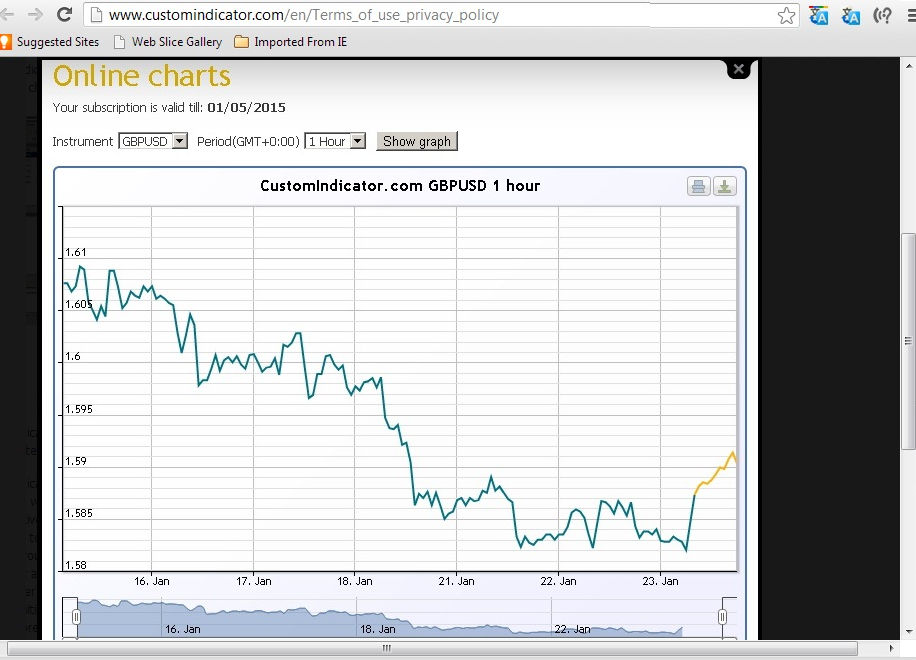
Task: Click the horizontal page scrollbar thumb
Action: point(432,648)
